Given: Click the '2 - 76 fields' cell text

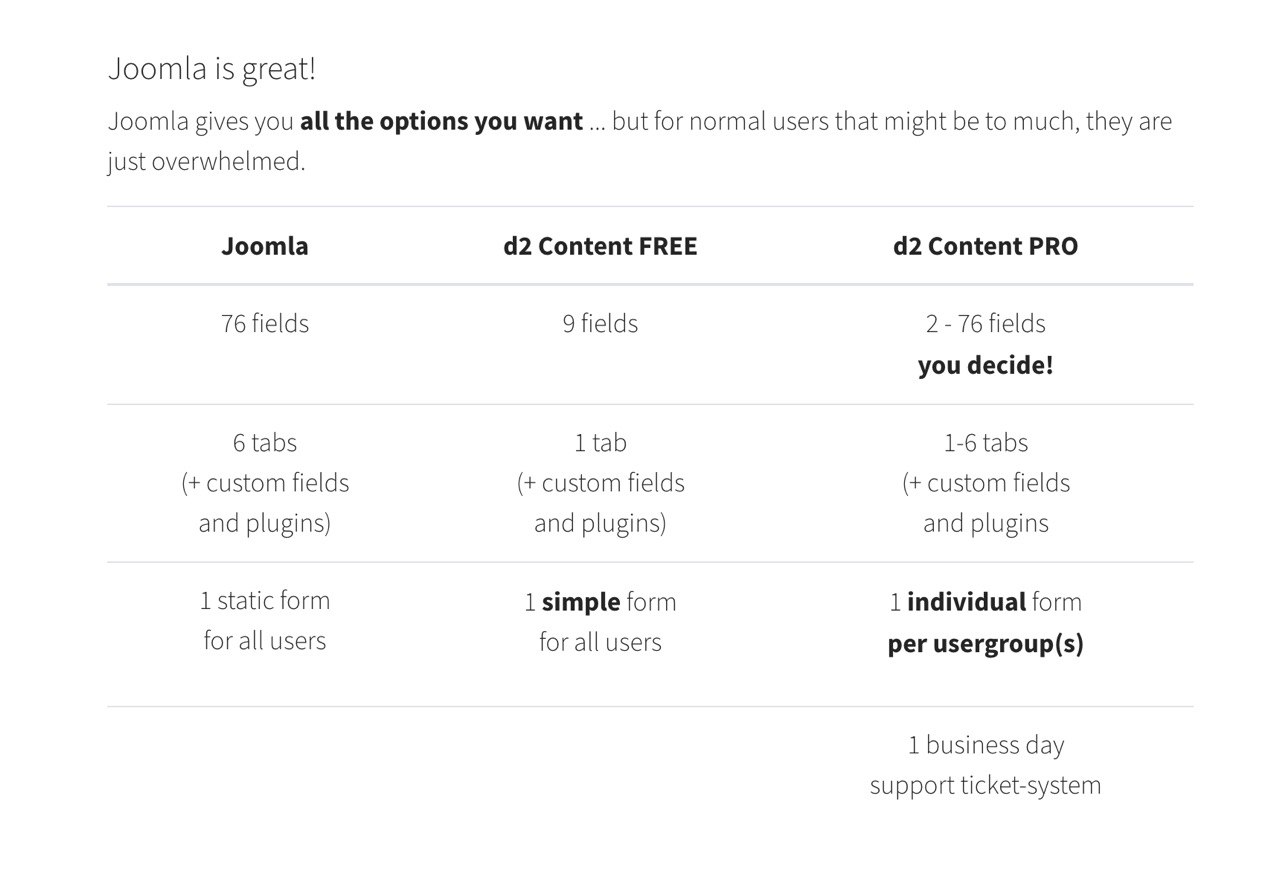Looking at the screenshot, I should pyautogui.click(x=985, y=324).
